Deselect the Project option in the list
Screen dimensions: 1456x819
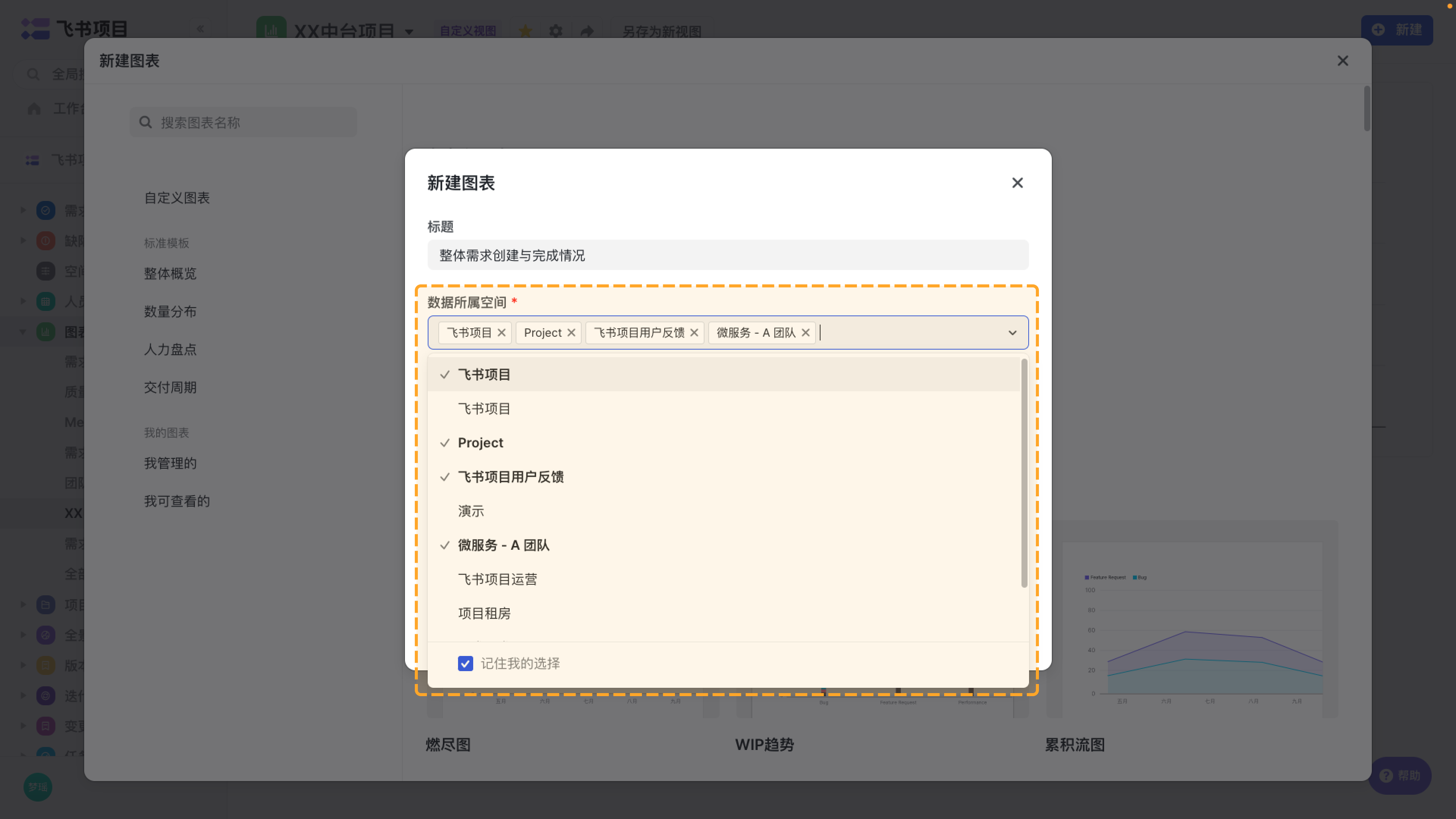pyautogui.click(x=723, y=443)
